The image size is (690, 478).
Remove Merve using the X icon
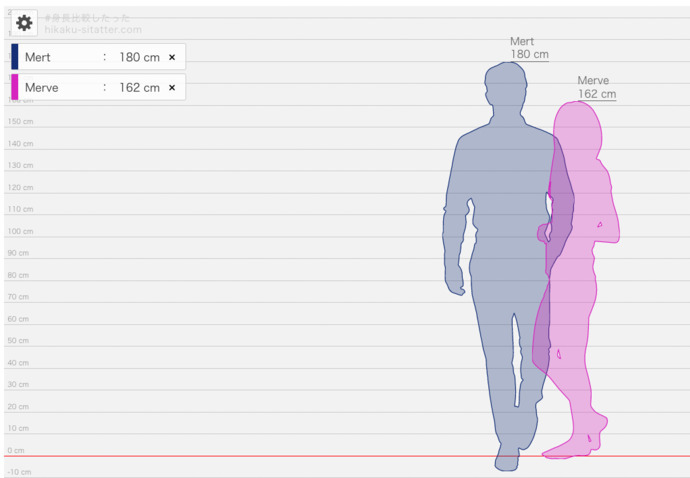click(172, 88)
